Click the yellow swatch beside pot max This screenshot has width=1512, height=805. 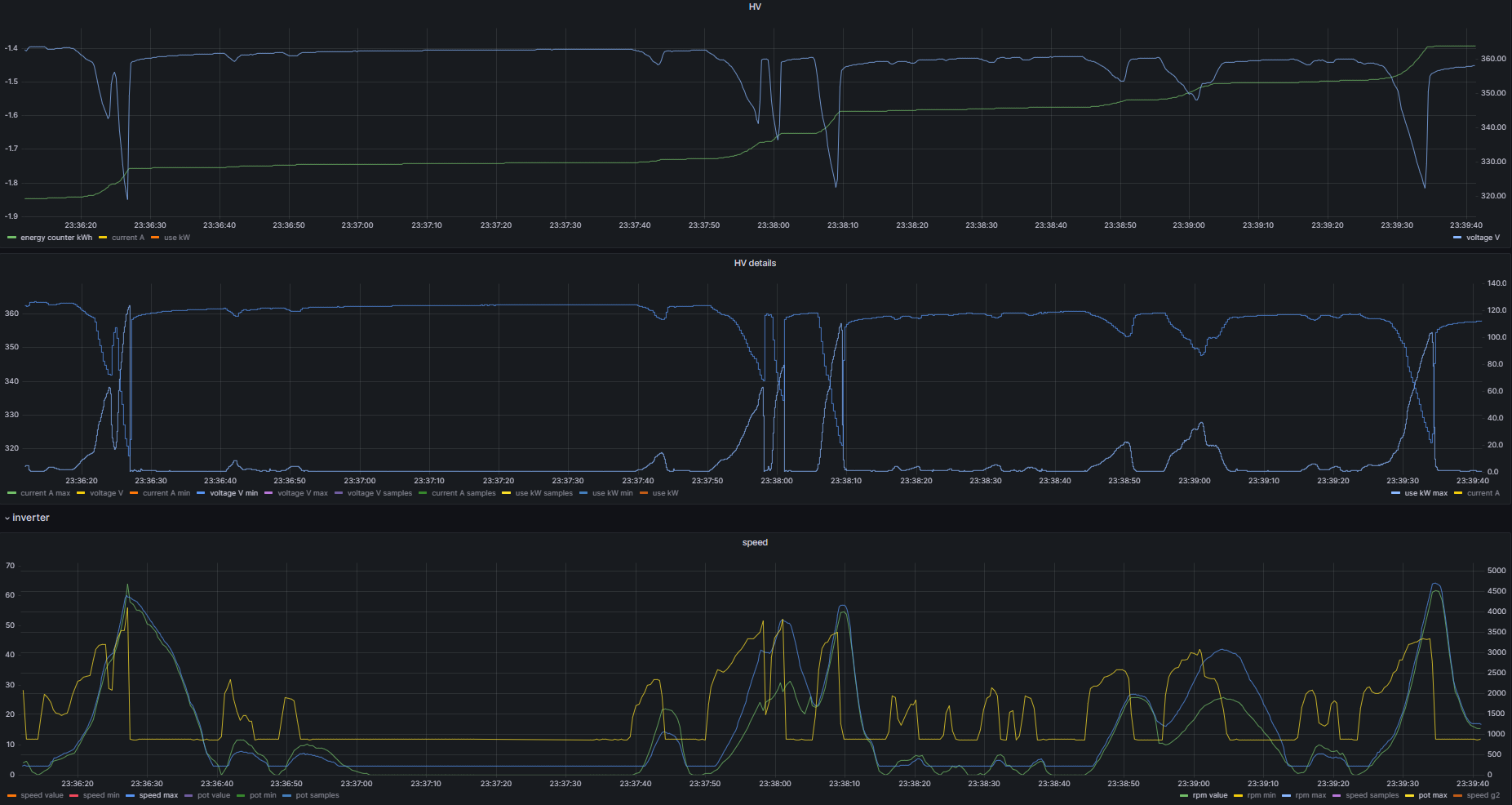click(x=1410, y=795)
